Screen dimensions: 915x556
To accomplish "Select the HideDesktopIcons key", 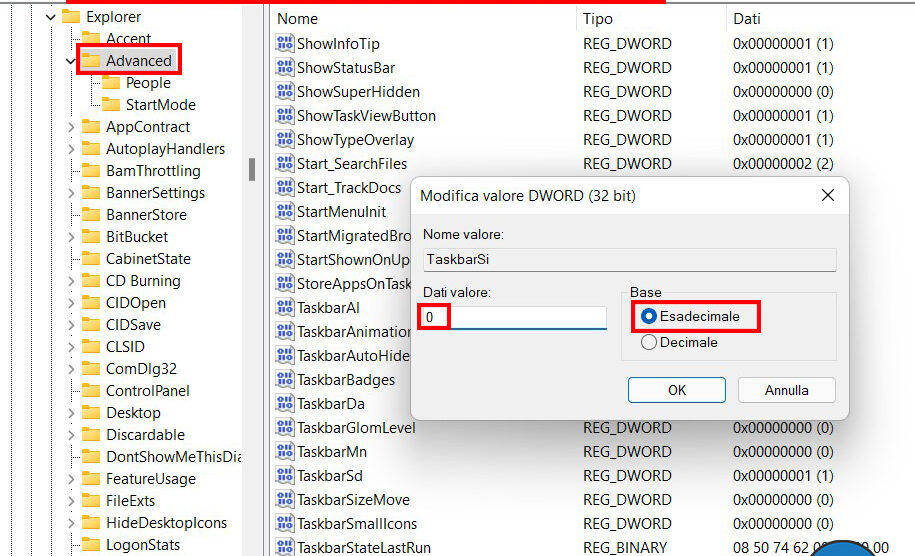I will (x=166, y=523).
